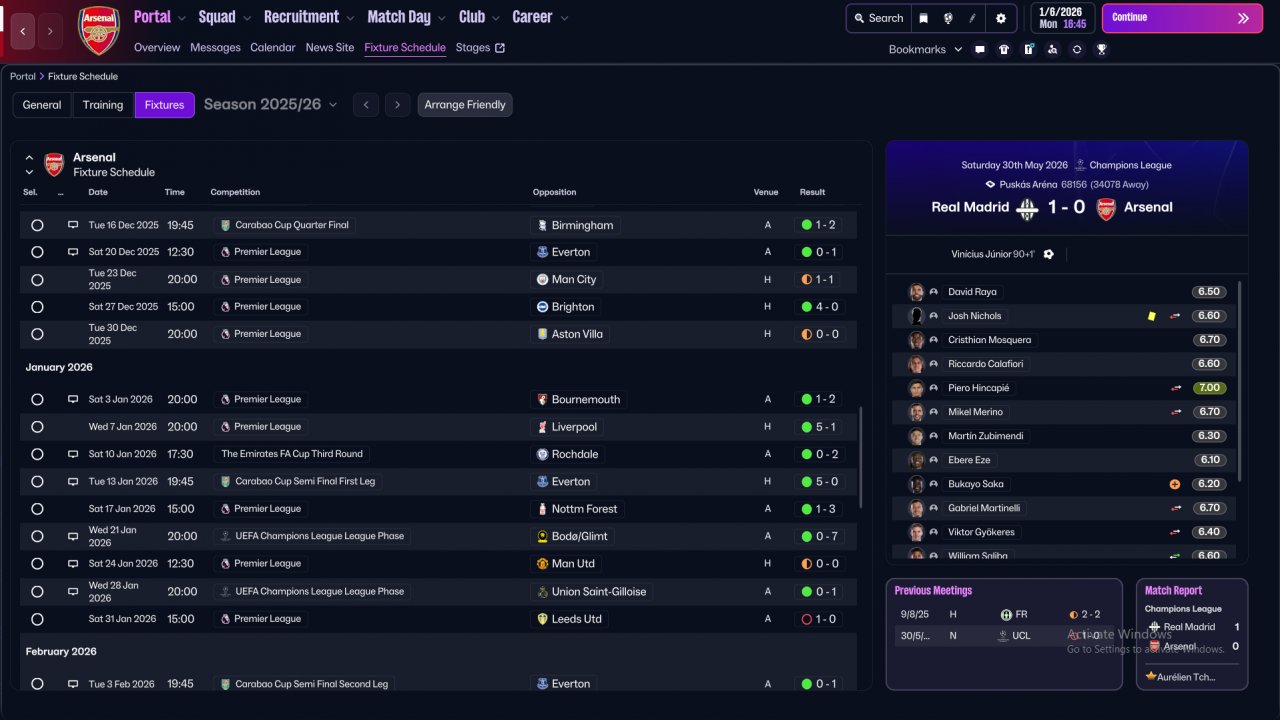Select the Liverpool fixture radio button
This screenshot has width=1280, height=720.
[x=37, y=427]
